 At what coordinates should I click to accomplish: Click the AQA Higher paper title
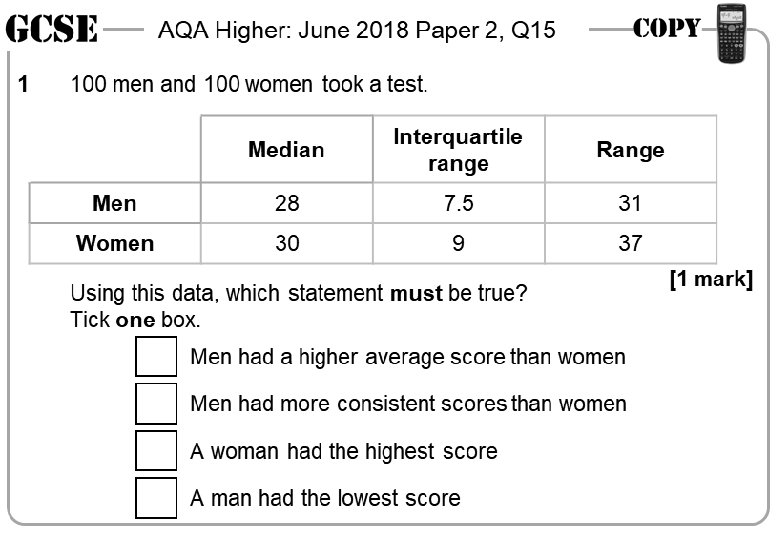[356, 30]
